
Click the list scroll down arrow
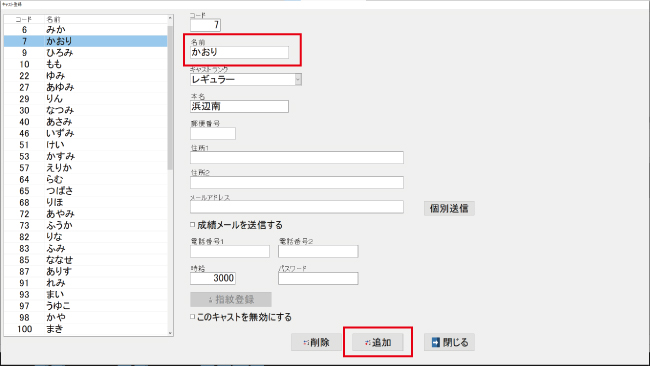tap(170, 333)
